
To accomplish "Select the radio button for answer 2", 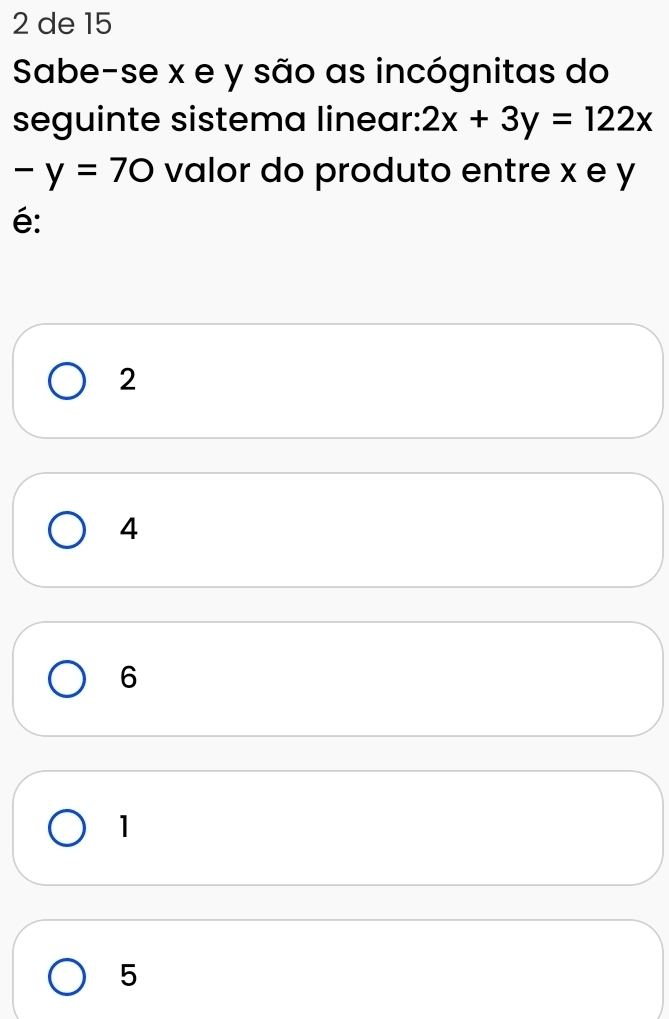I will point(66,381).
